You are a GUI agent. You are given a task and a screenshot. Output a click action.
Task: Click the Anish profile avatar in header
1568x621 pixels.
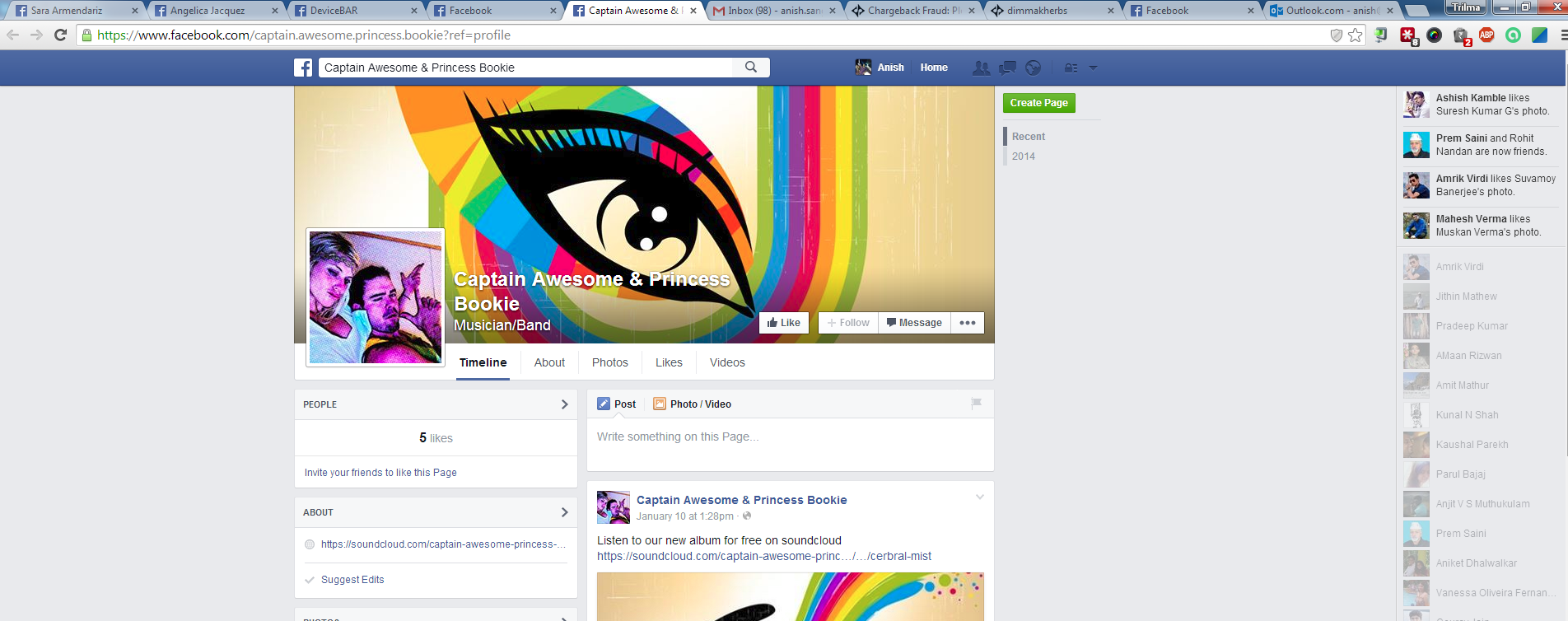click(x=863, y=68)
